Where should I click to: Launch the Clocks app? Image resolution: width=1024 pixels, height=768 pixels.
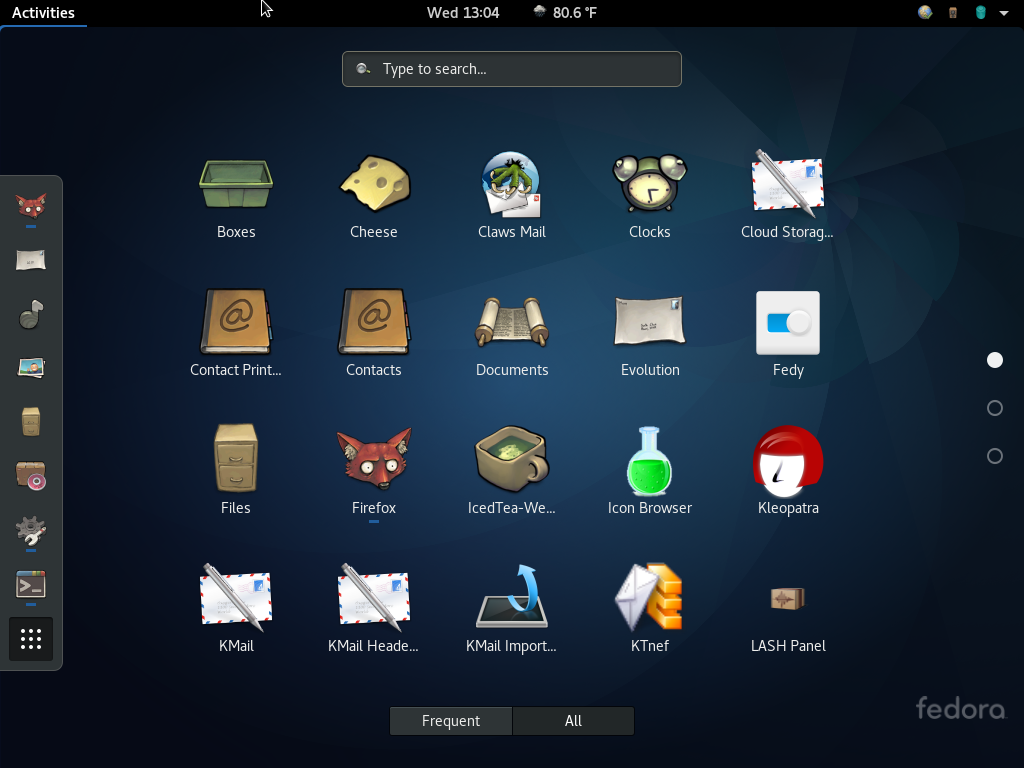650,196
